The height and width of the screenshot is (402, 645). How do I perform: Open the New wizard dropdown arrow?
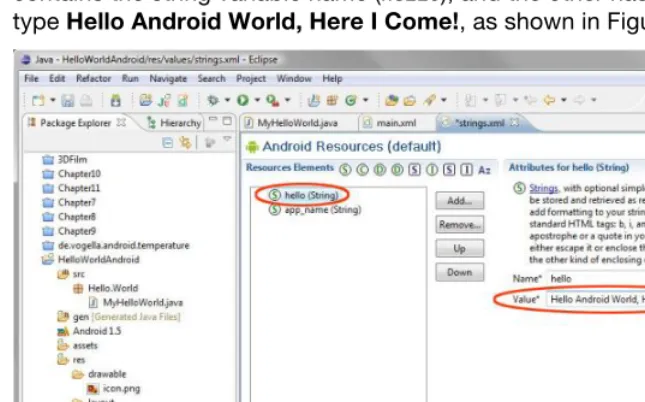pyautogui.click(x=53, y=100)
